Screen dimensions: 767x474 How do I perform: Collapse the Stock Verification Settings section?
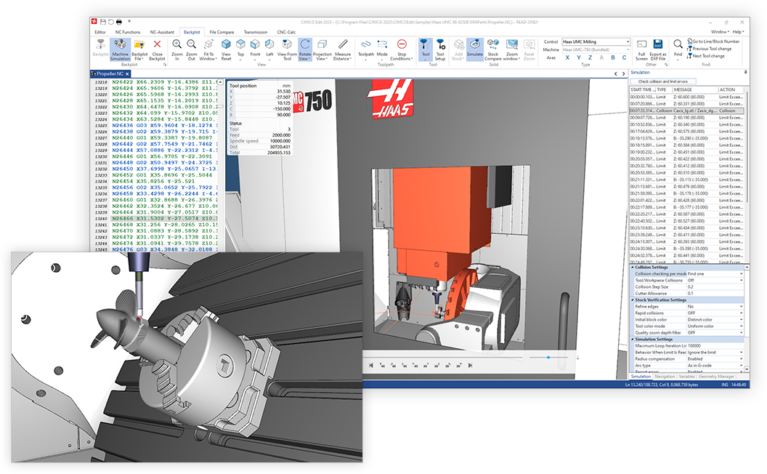tap(633, 299)
